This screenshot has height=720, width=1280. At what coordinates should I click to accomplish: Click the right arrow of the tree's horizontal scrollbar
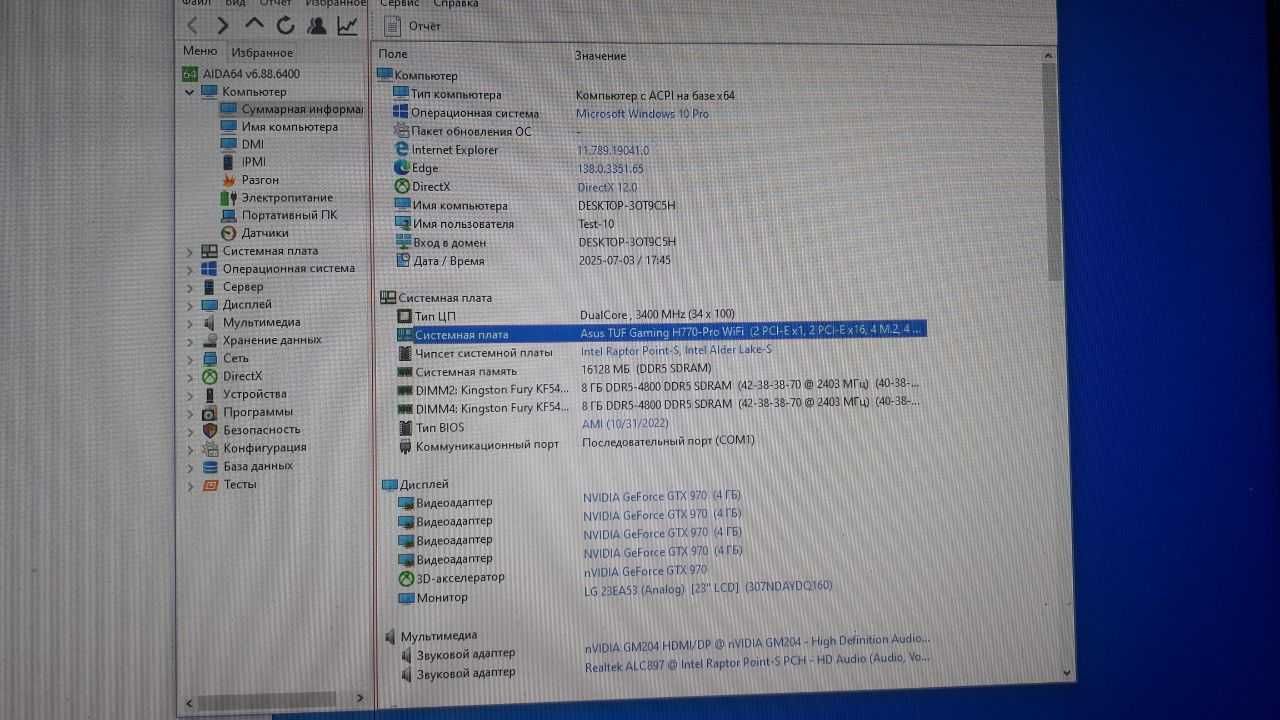[x=360, y=698]
